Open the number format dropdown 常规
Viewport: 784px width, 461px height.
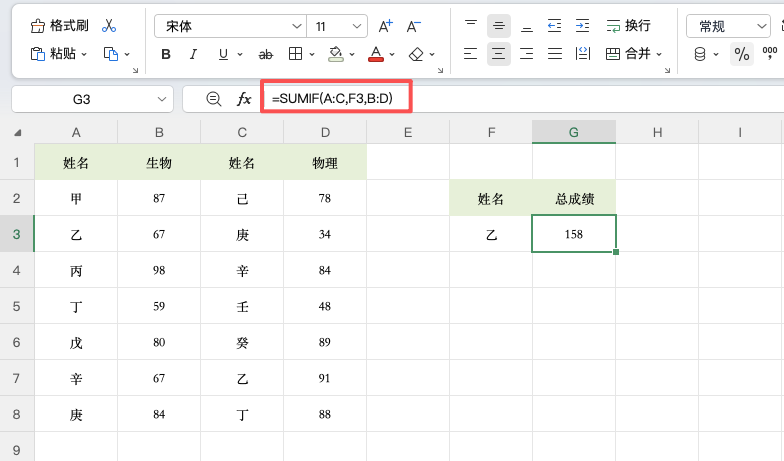728,26
